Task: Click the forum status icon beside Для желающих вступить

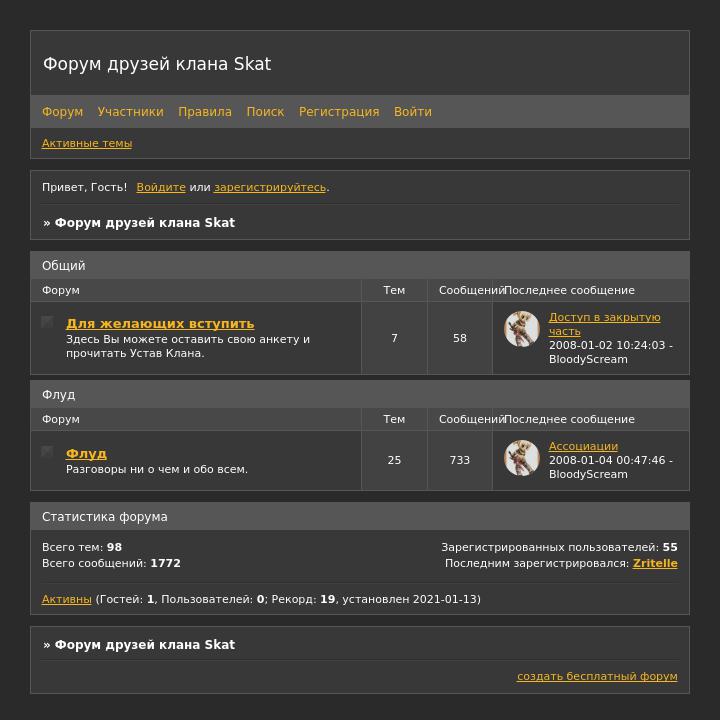Action: point(47,322)
